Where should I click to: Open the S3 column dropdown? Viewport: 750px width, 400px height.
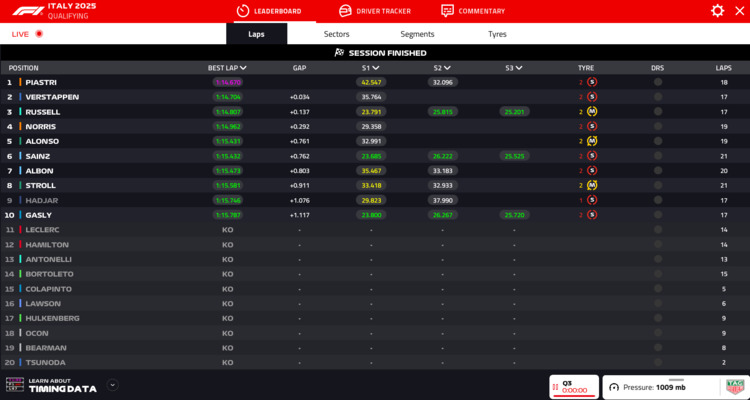(x=519, y=68)
